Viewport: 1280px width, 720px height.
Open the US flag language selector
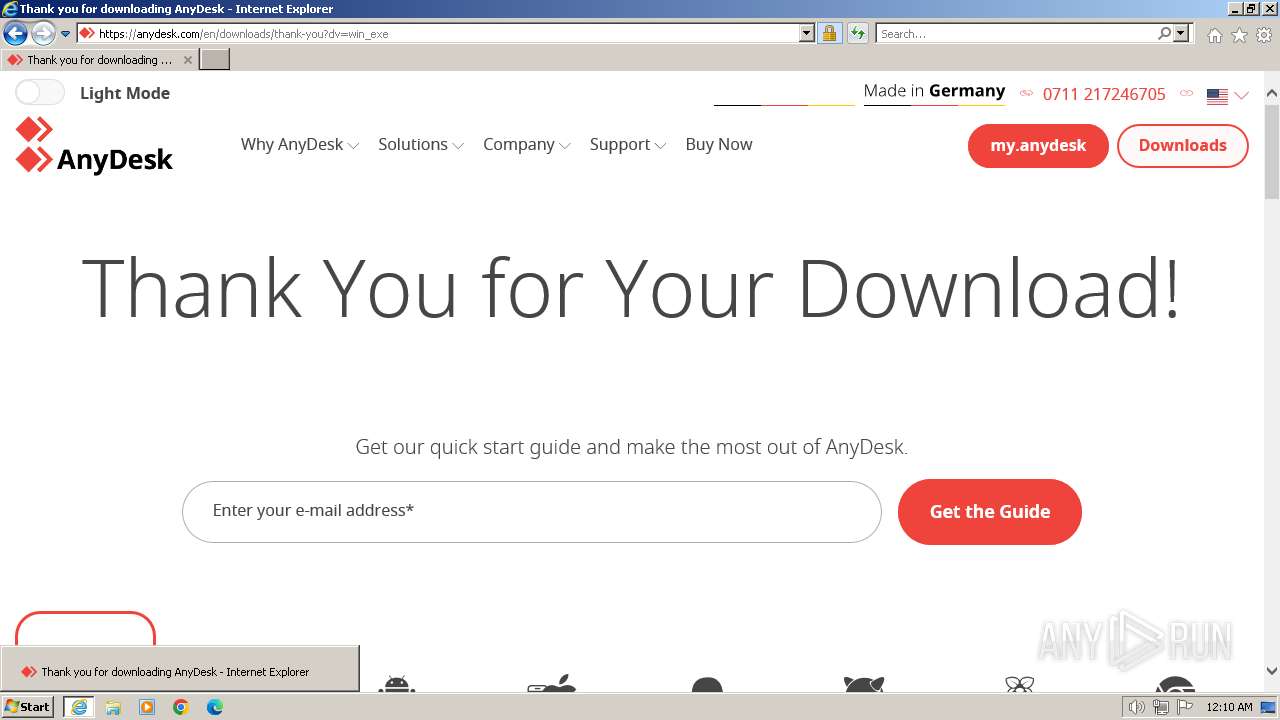pos(1227,96)
